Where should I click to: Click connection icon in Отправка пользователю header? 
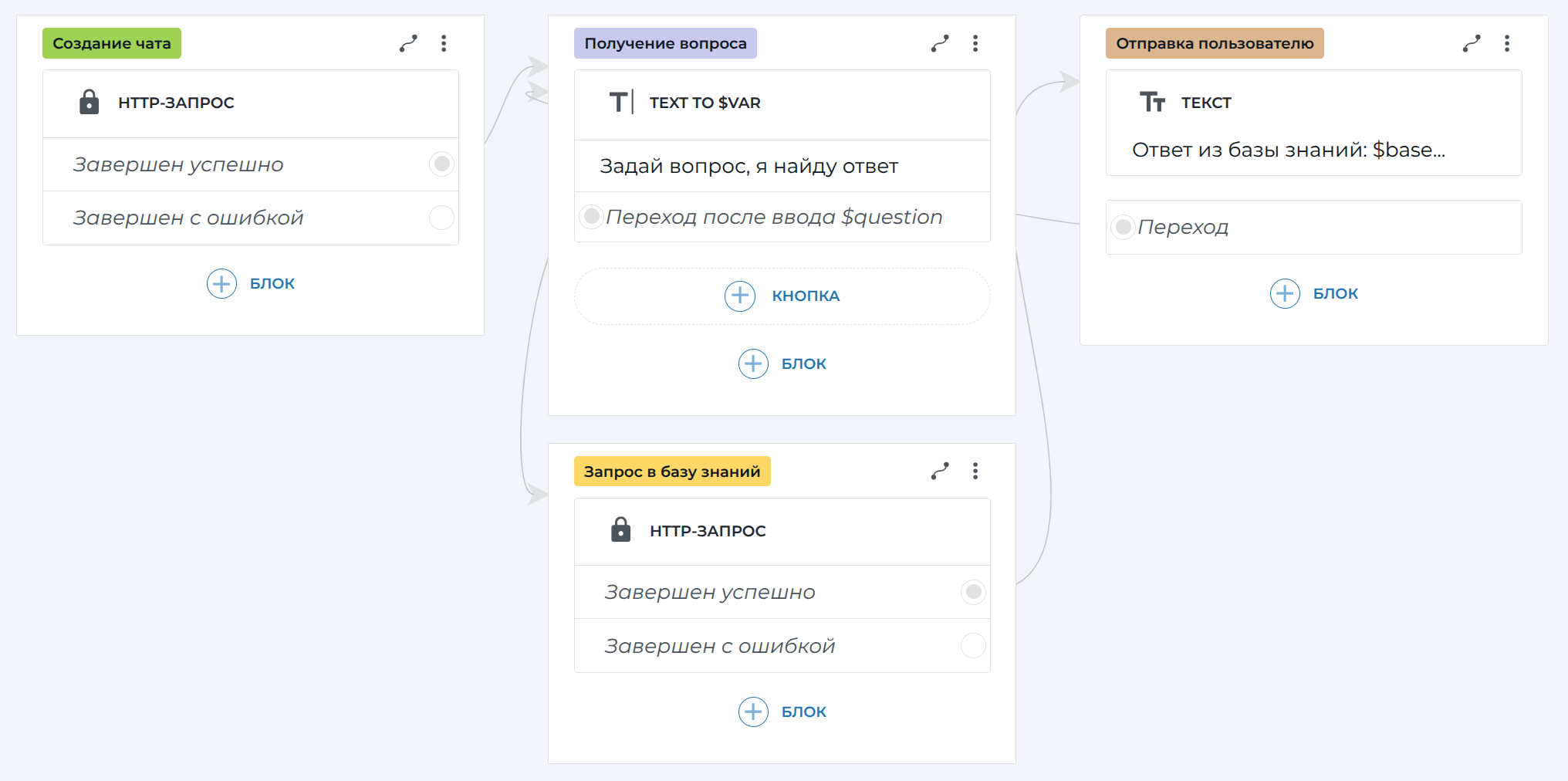tap(1472, 43)
